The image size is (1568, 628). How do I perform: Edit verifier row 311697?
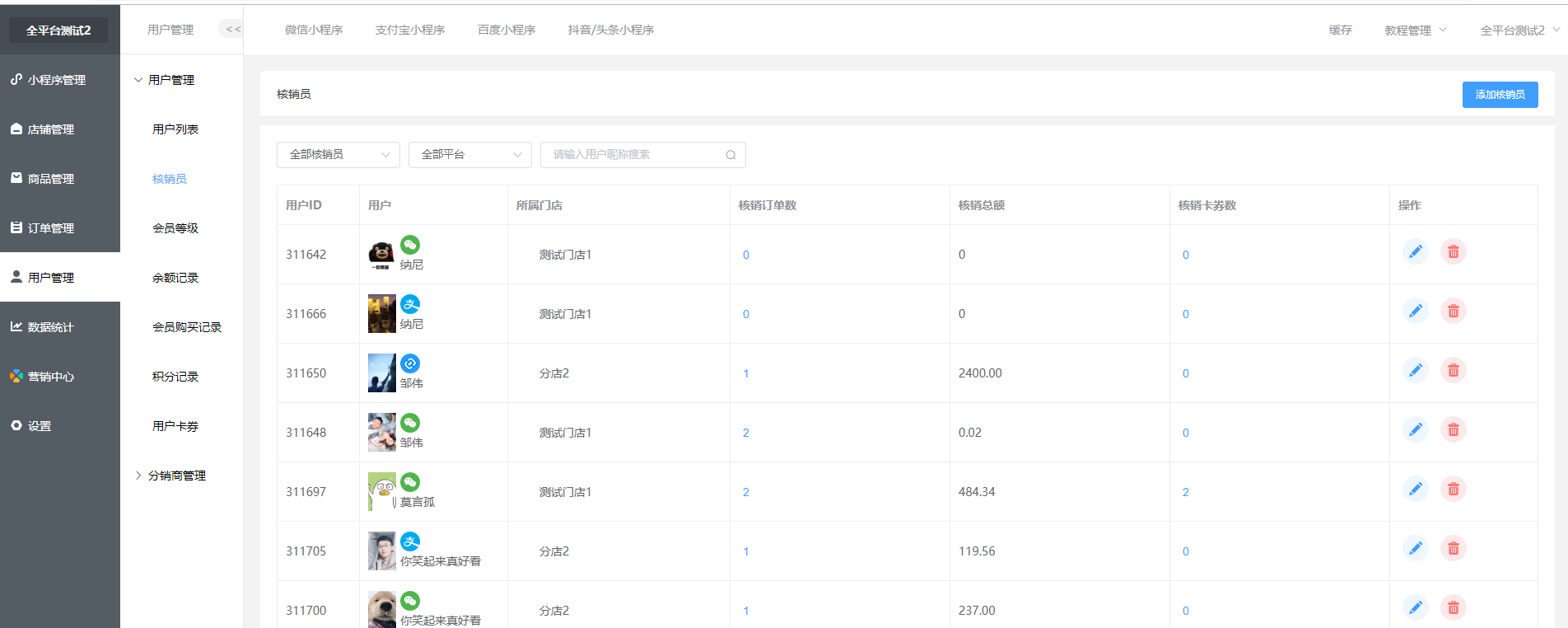click(1415, 490)
